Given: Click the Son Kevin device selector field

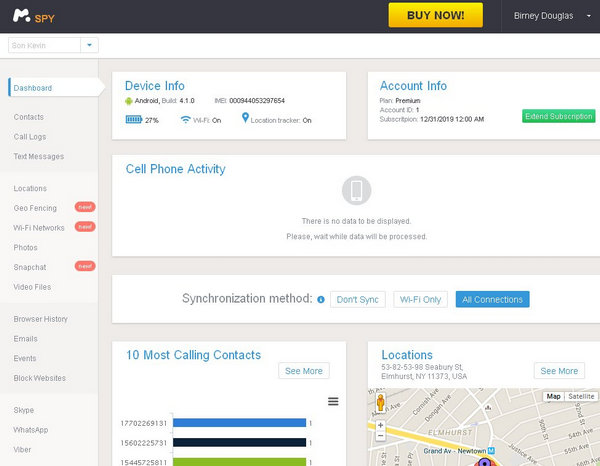Looking at the screenshot, I should pos(44,45).
